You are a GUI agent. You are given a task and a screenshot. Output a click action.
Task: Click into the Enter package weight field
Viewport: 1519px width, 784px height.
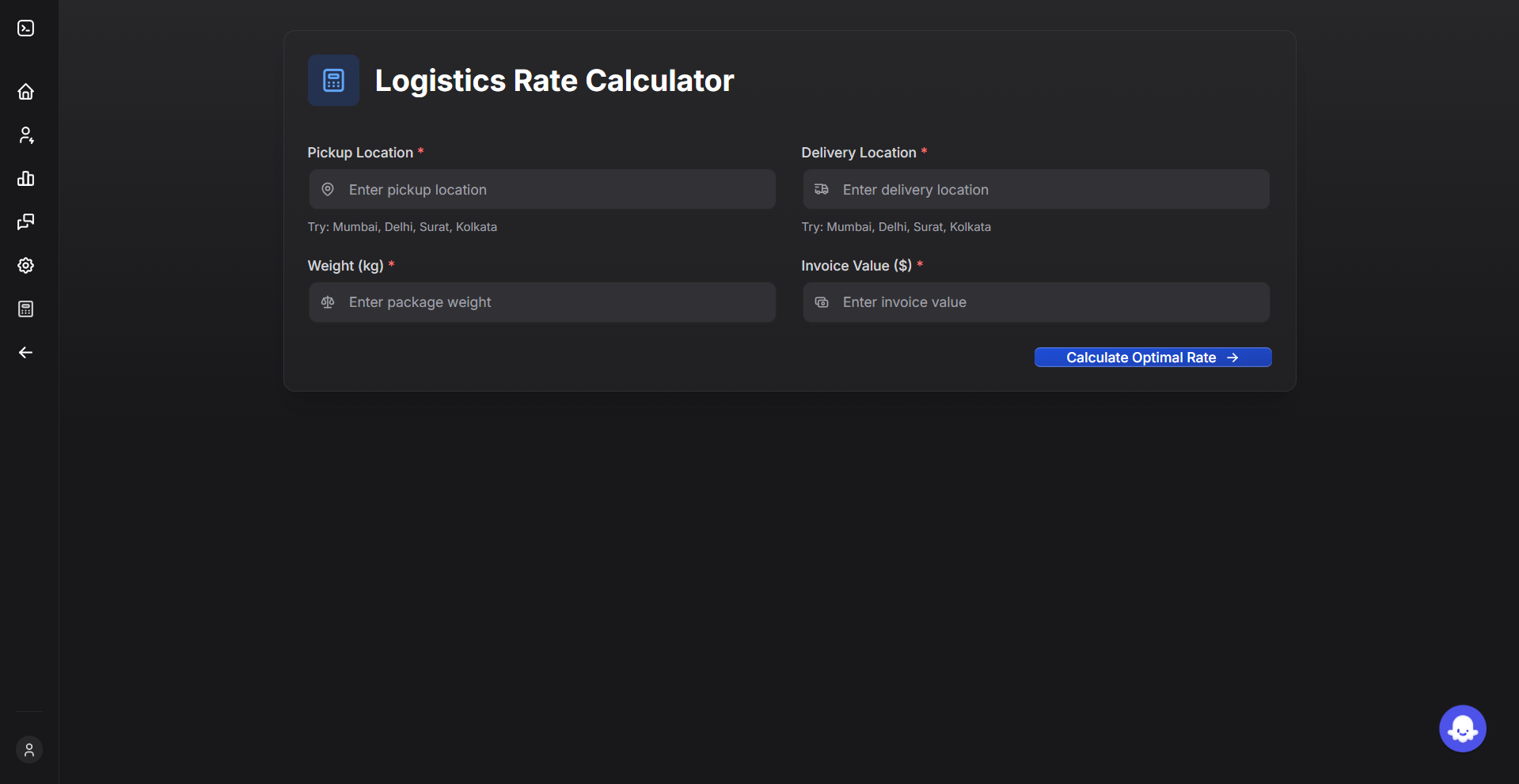point(554,302)
